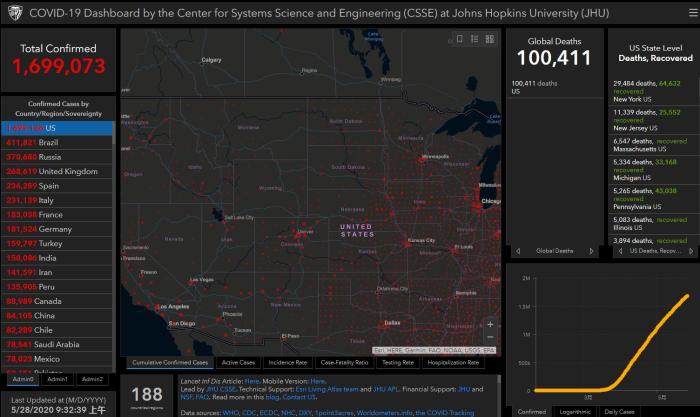Select Mexico in the country list
The height and width of the screenshot is (417, 700).
pos(57,359)
